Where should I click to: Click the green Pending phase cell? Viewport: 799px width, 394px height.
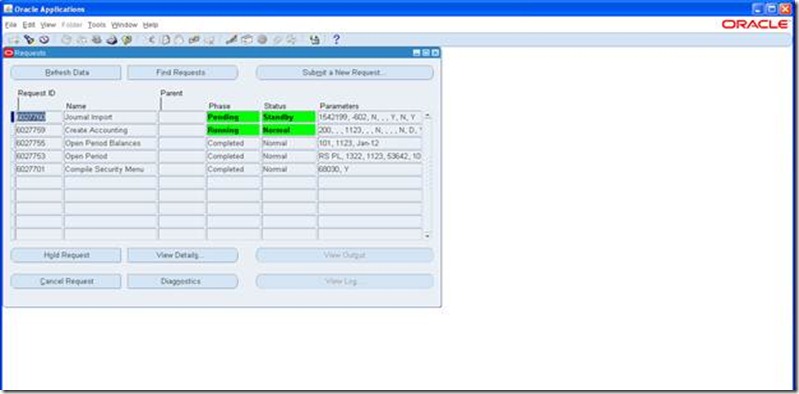pos(233,117)
